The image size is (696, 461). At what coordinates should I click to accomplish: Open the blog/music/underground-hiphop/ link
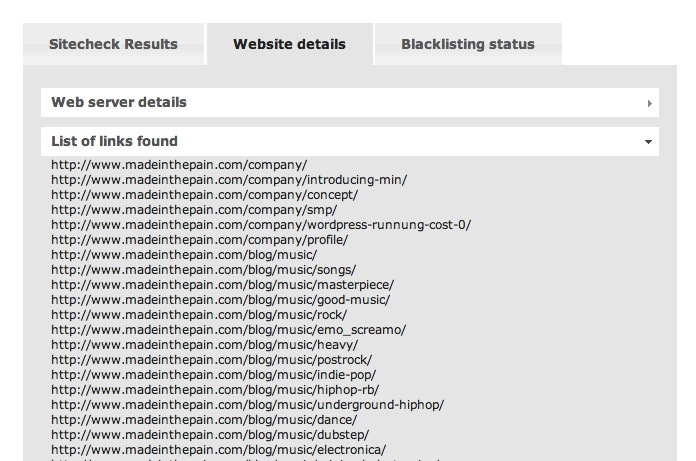tap(247, 405)
